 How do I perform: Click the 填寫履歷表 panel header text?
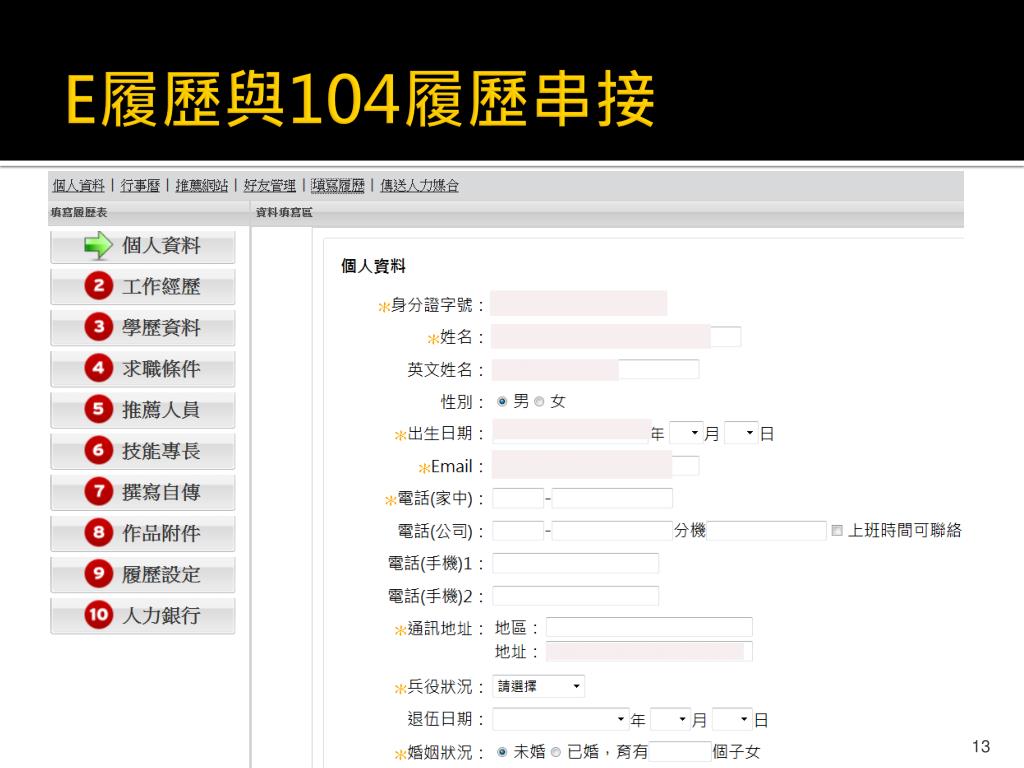click(x=79, y=212)
